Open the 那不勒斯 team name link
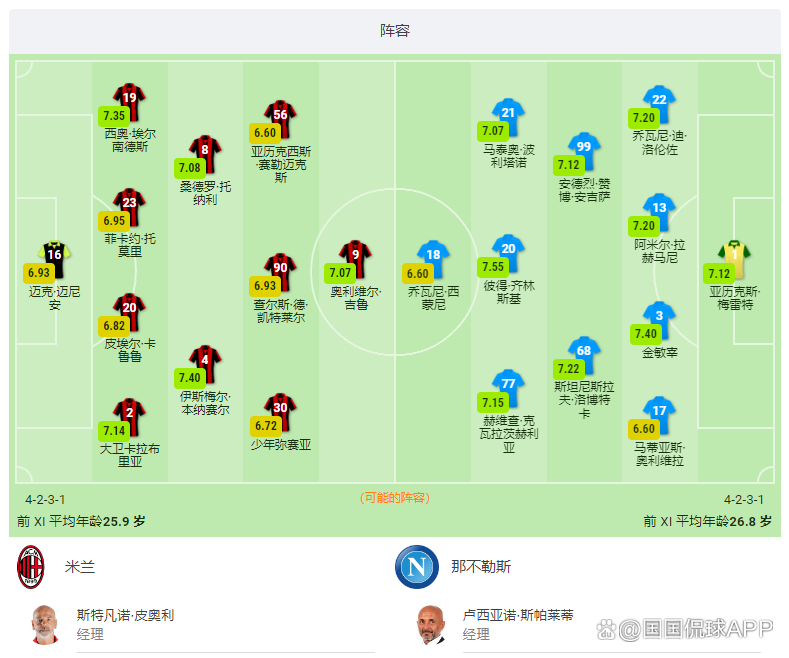This screenshot has height=658, width=789. [x=481, y=567]
